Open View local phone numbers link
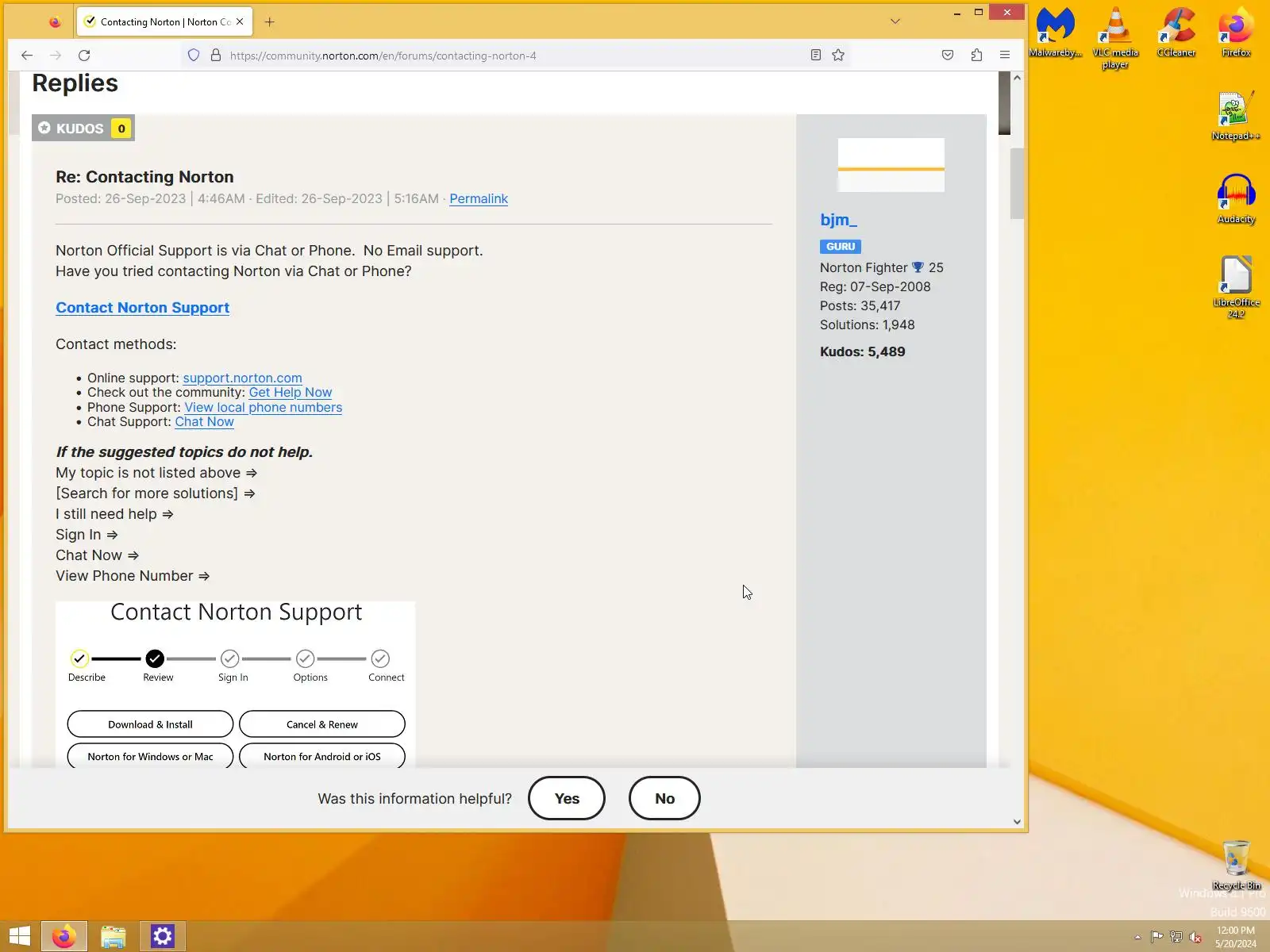The width and height of the screenshot is (1270, 952). coord(264,408)
